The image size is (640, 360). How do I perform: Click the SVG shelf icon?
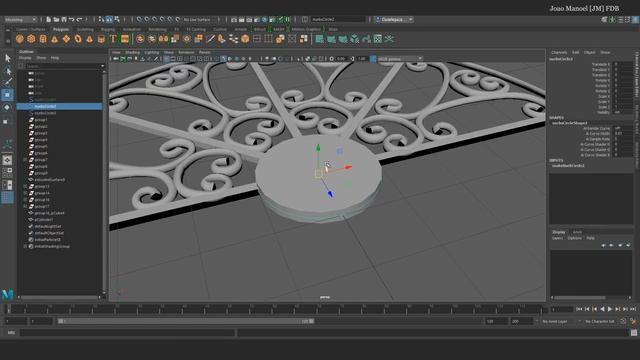click(125, 39)
